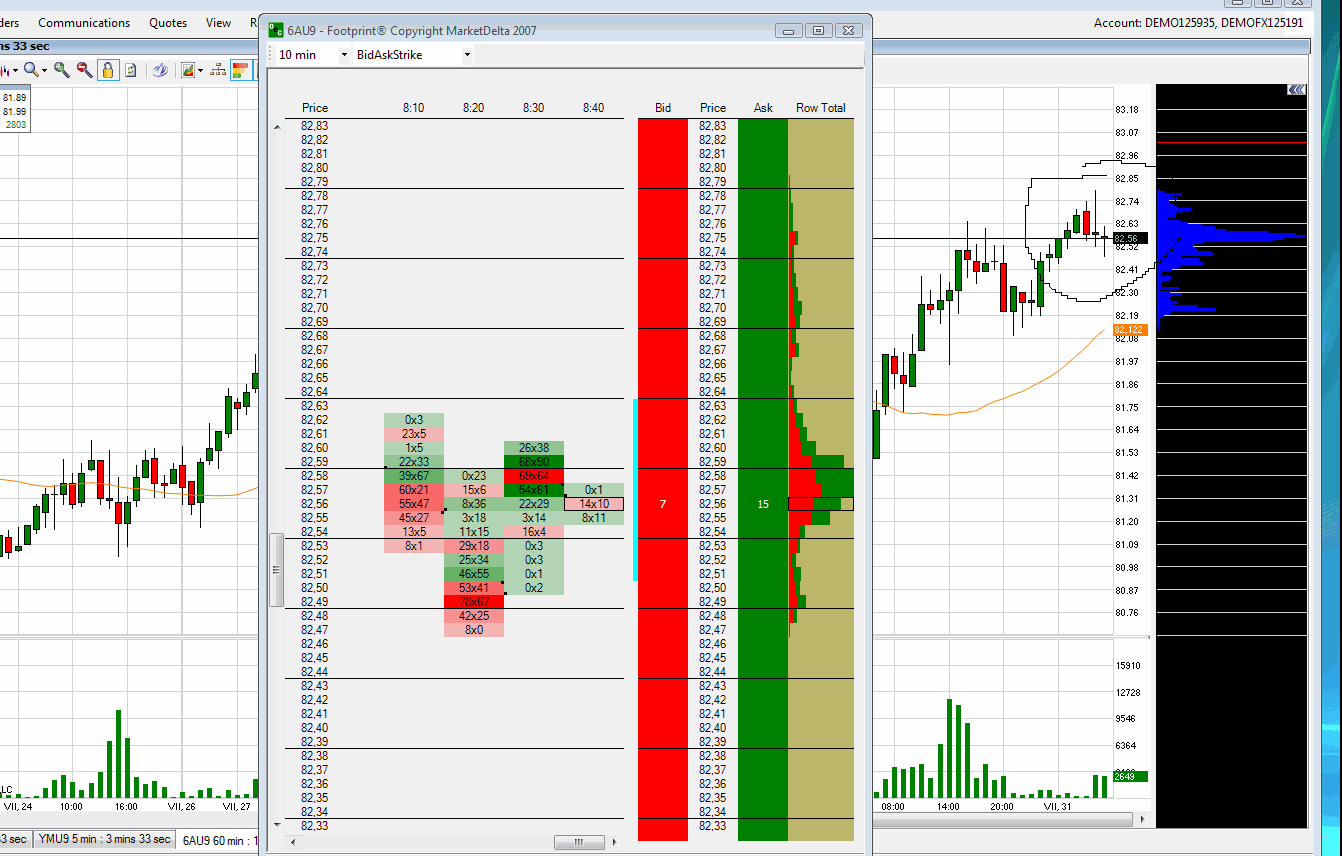Click the cyan range bar beside Bid column

[x=635, y=489]
